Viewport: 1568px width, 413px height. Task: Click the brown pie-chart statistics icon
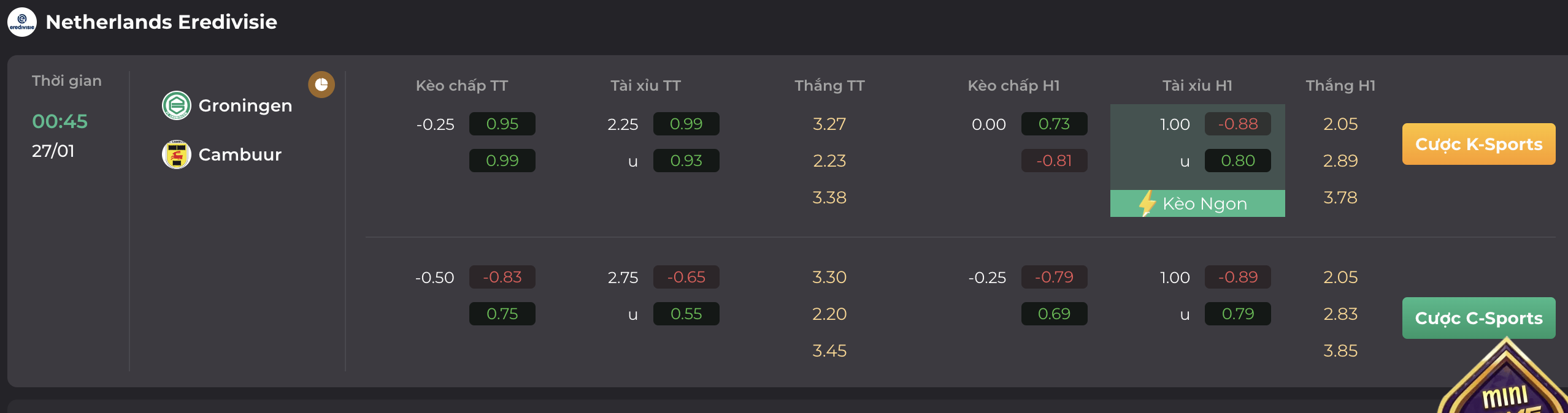(x=321, y=85)
